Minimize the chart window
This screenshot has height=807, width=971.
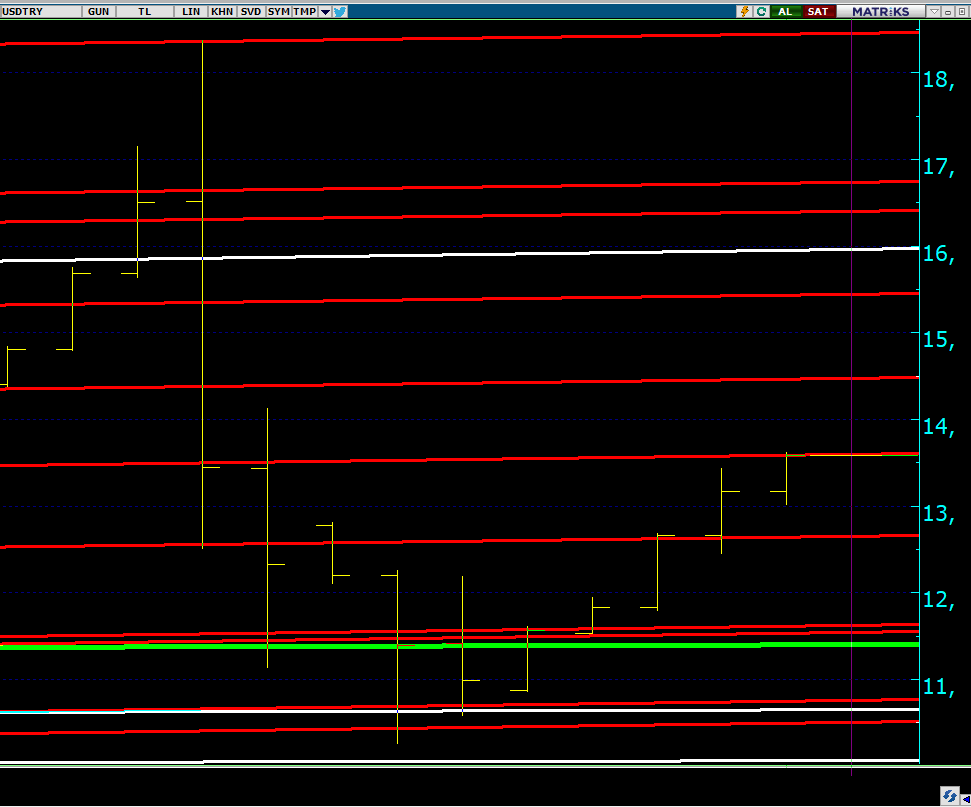click(948, 12)
